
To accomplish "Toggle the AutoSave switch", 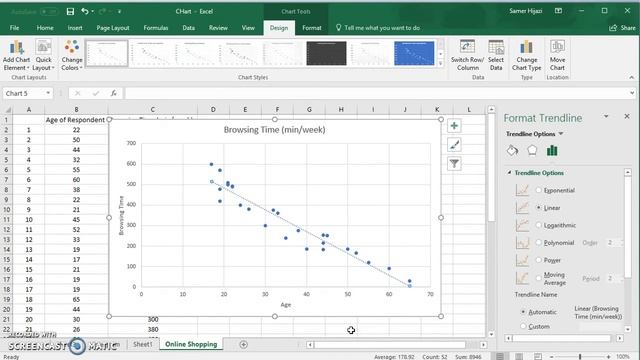I will [x=49, y=11].
